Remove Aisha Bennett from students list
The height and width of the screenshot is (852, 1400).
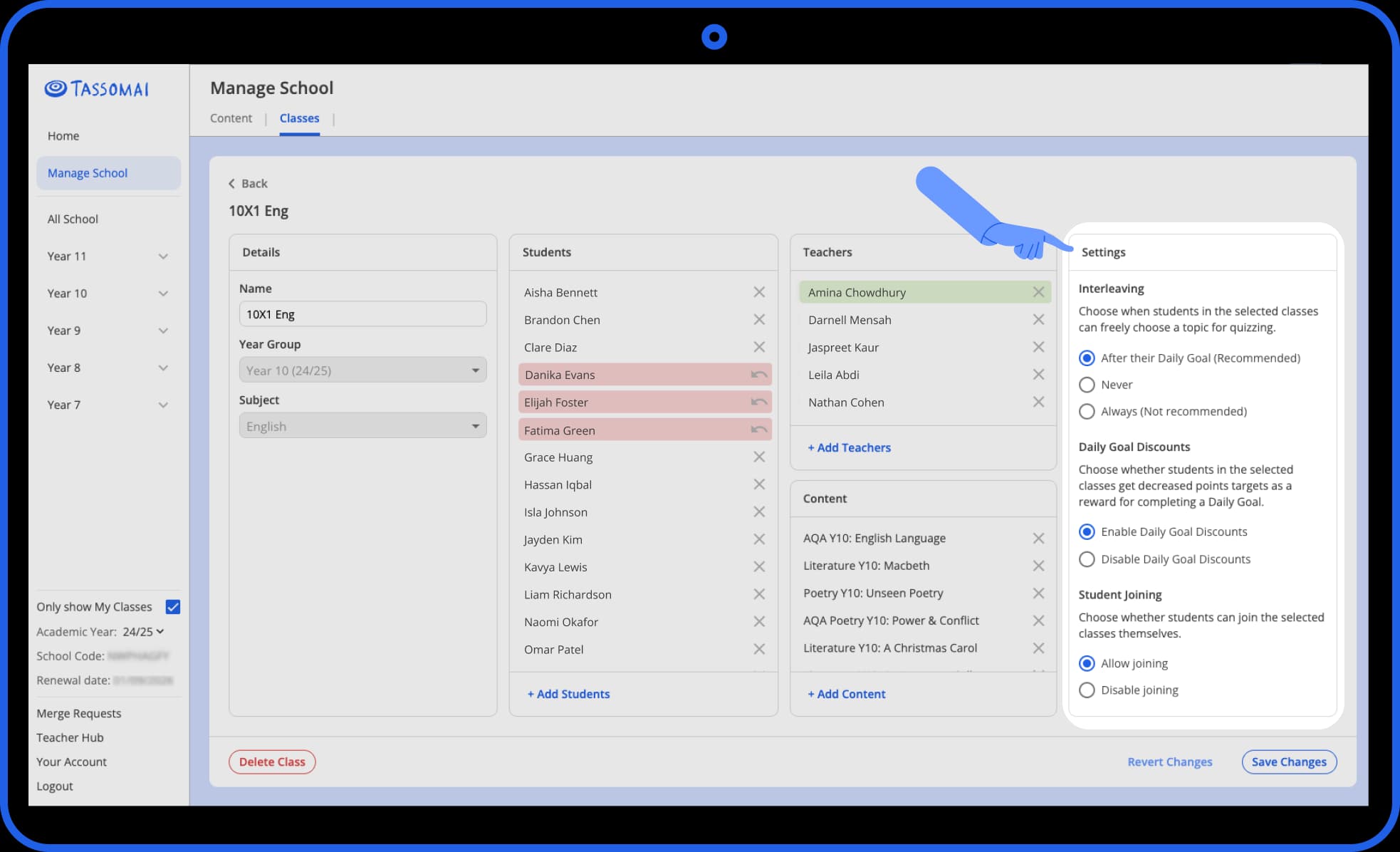pyautogui.click(x=759, y=292)
